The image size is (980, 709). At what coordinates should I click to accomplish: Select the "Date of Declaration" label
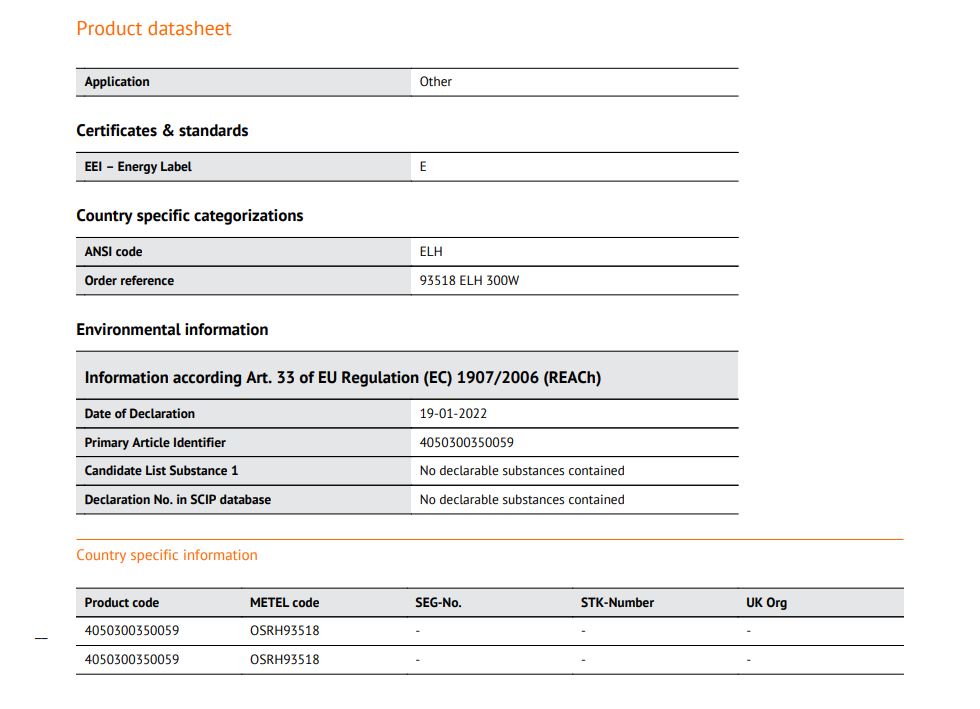140,414
